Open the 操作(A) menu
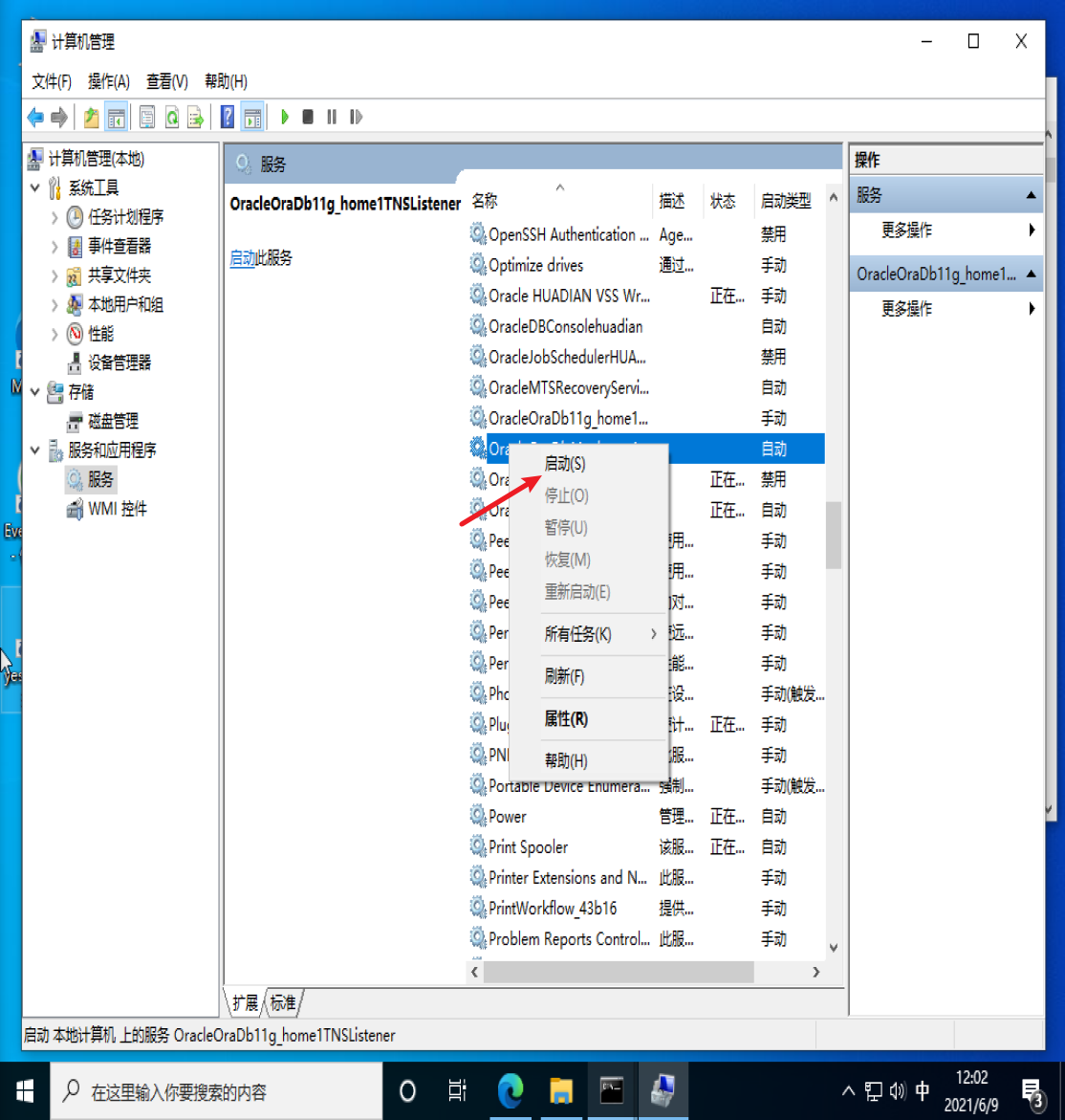 pyautogui.click(x=108, y=81)
